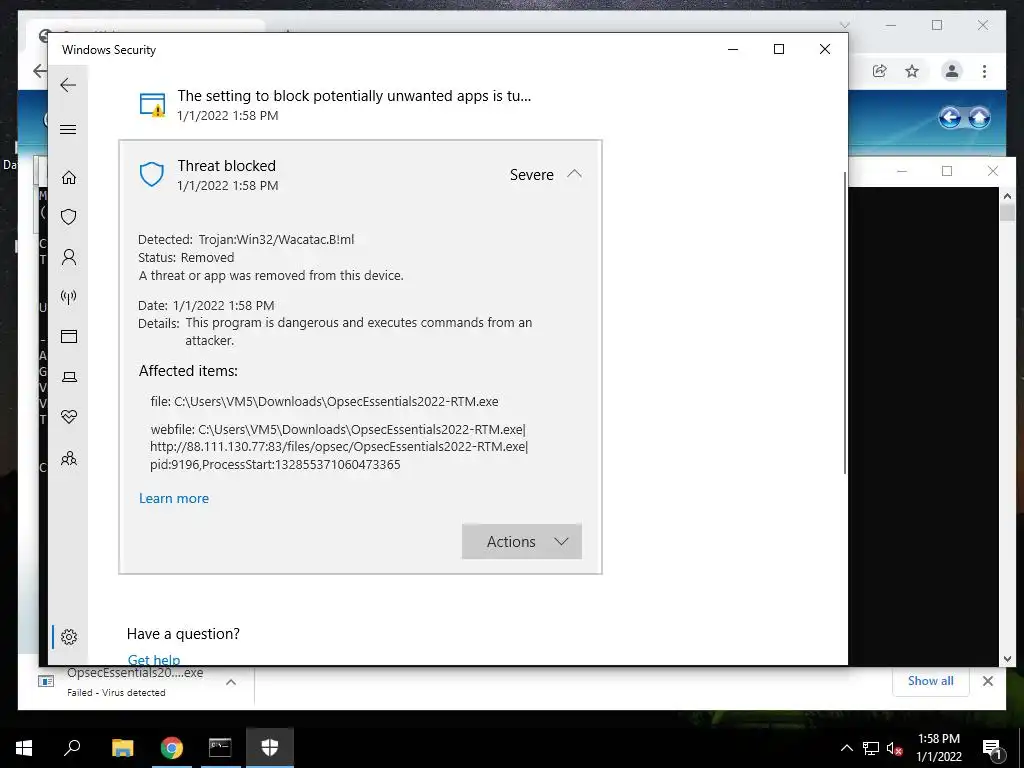Open App & browser control icon
The image size is (1024, 768).
[69, 336]
